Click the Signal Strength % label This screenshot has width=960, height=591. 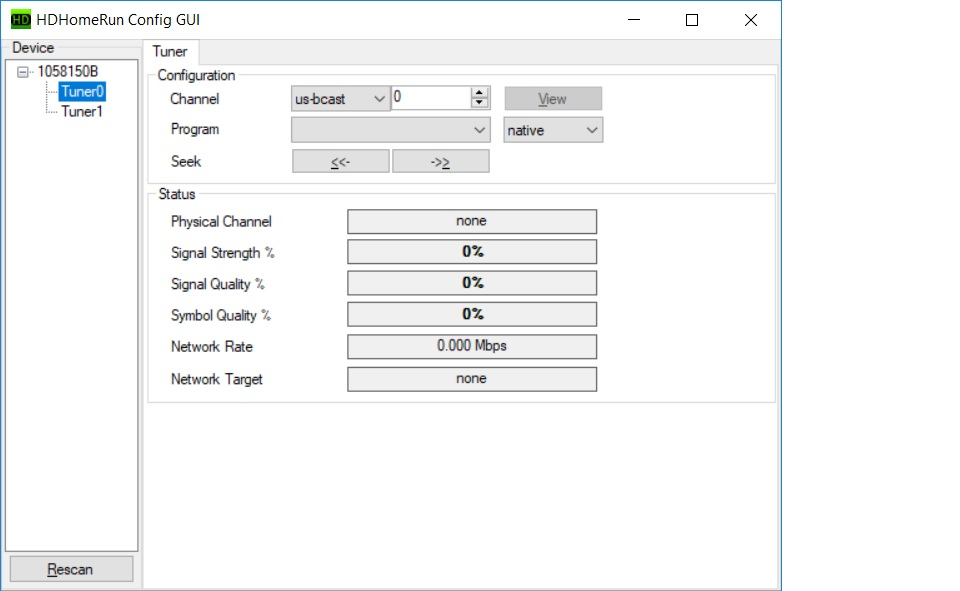pos(223,253)
